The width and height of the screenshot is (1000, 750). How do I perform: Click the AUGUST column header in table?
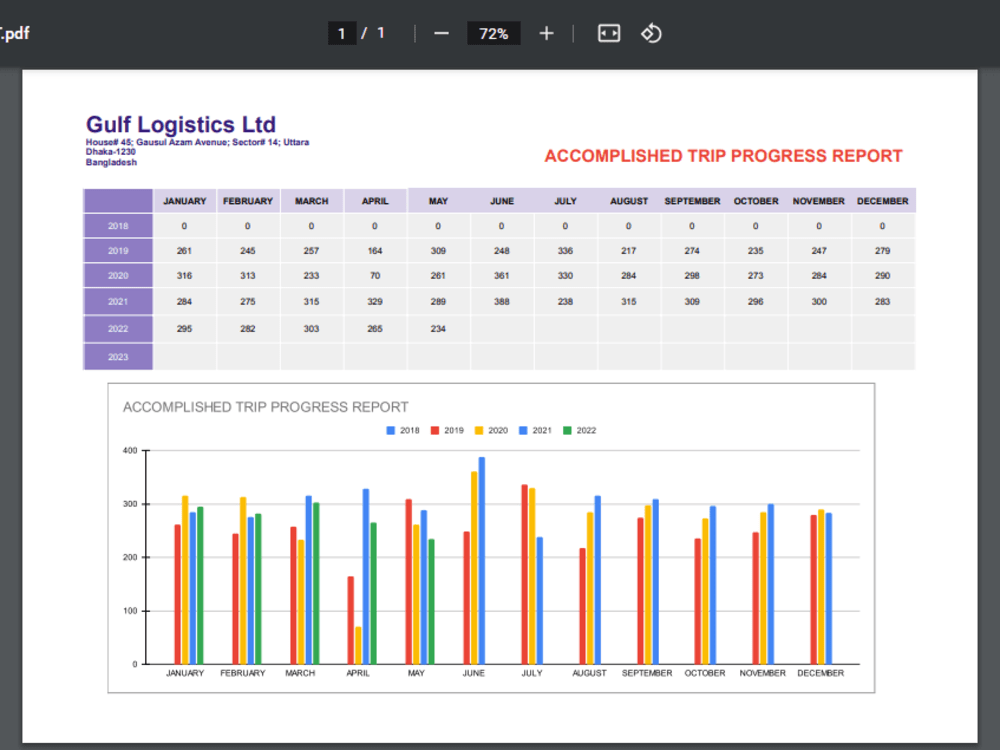coord(629,201)
